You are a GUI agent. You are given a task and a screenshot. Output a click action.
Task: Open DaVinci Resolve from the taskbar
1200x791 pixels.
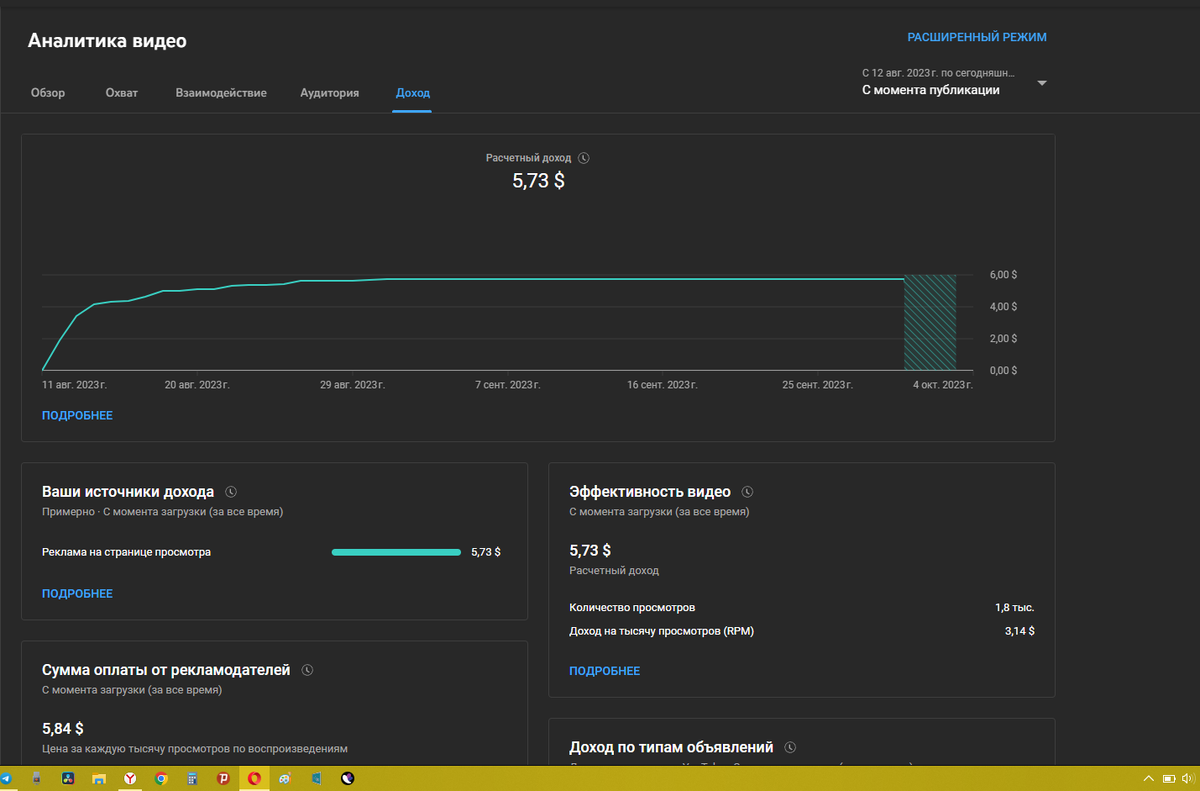pyautogui.click(x=68, y=778)
